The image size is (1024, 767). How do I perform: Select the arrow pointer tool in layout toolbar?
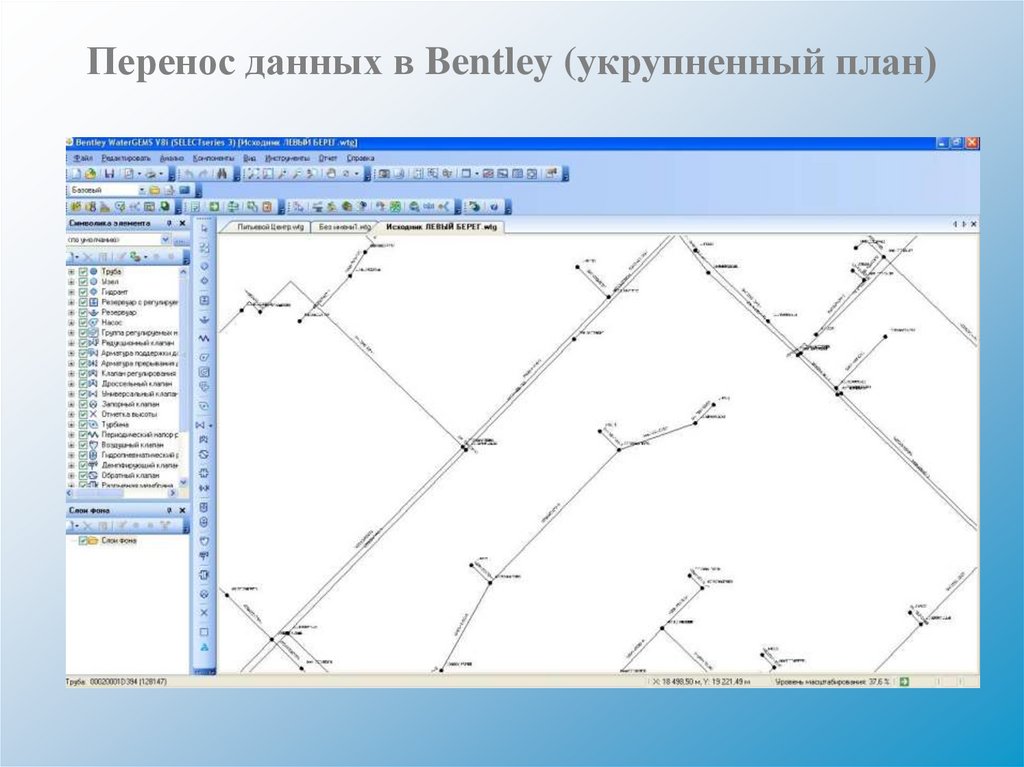[204, 229]
